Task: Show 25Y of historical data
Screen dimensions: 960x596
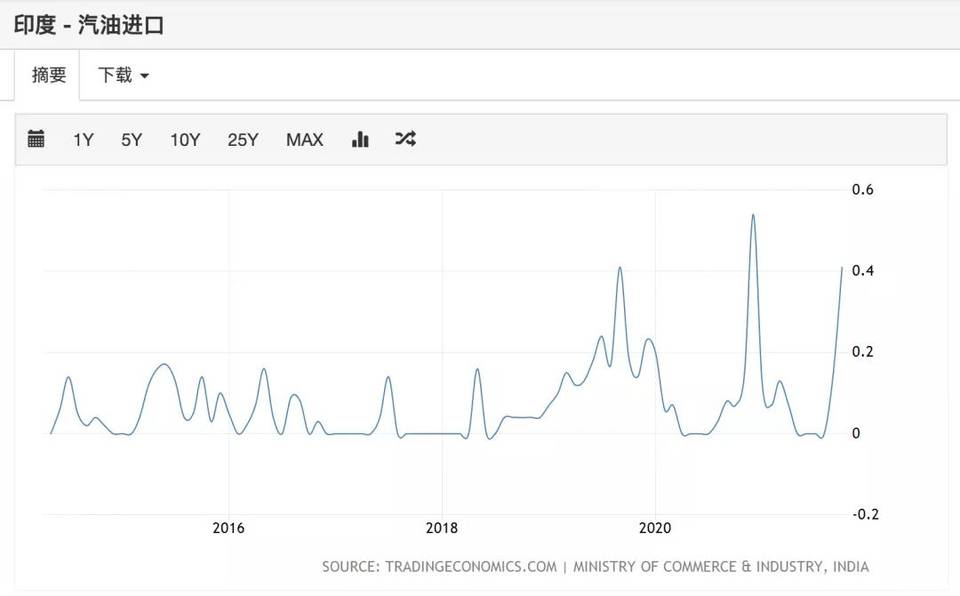Action: pos(243,140)
